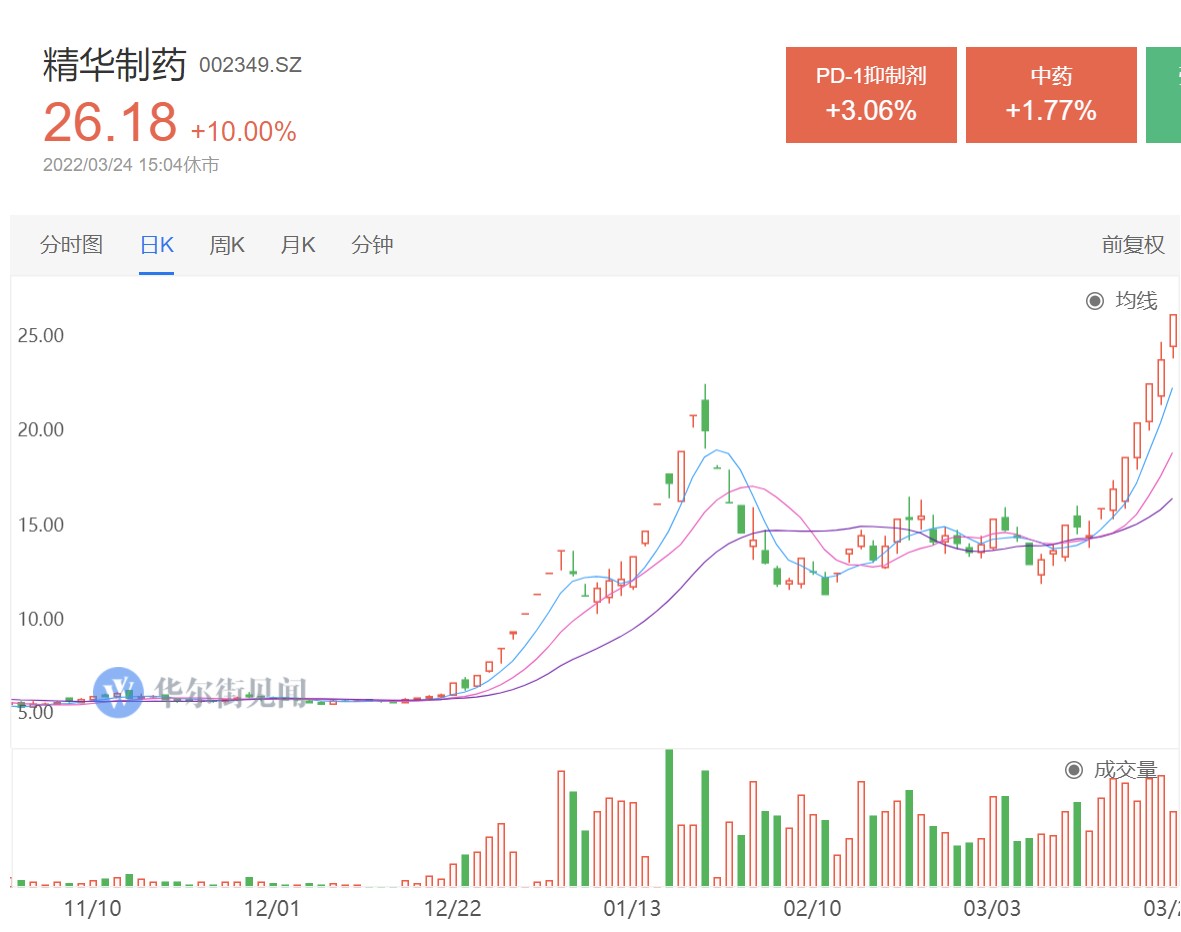Click the ticker code 002349.SZ
Viewport: 1181px width, 932px height.
coord(250,66)
